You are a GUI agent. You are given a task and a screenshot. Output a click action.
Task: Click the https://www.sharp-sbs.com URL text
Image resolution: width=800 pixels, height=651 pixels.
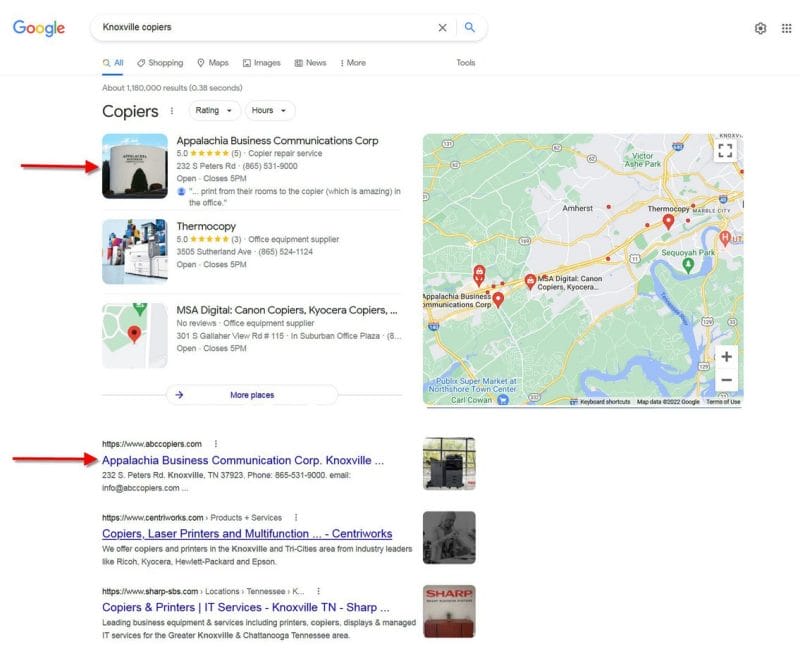[150, 591]
